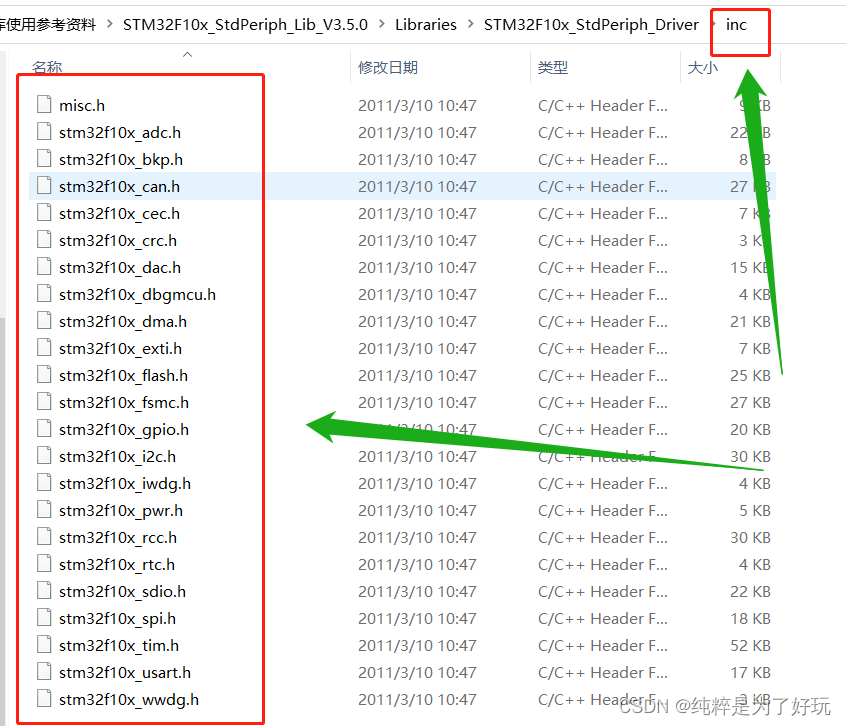Select the file name stm32f10x_dma.h

point(123,321)
